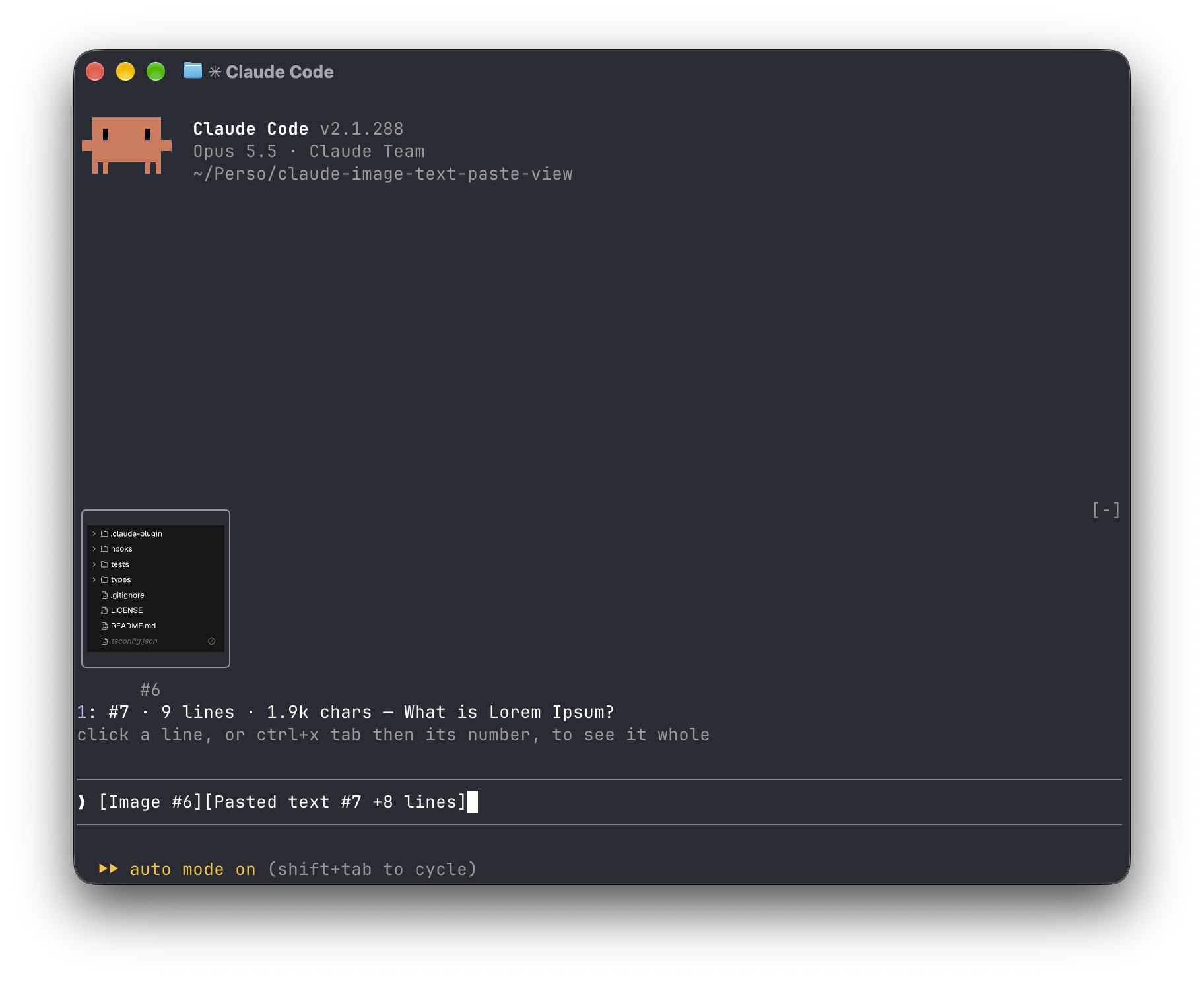Maximize the window with the green button

(x=156, y=71)
